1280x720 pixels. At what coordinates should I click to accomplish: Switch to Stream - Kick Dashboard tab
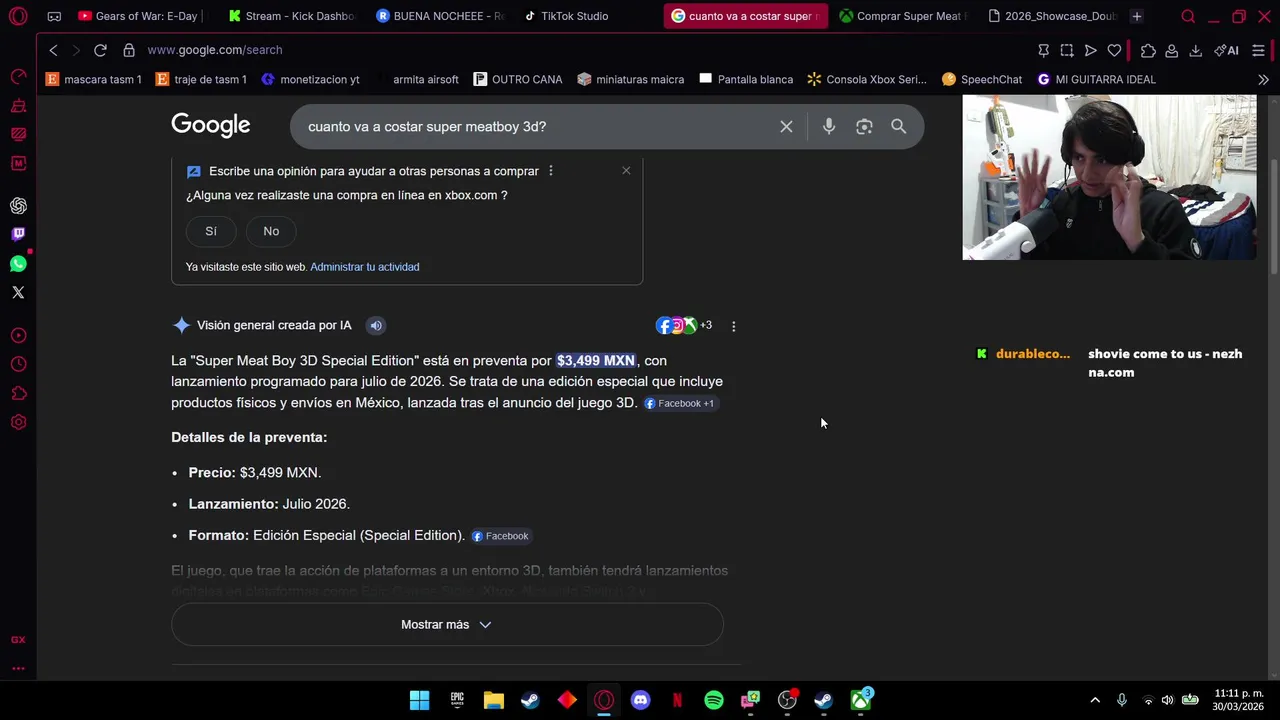(291, 16)
